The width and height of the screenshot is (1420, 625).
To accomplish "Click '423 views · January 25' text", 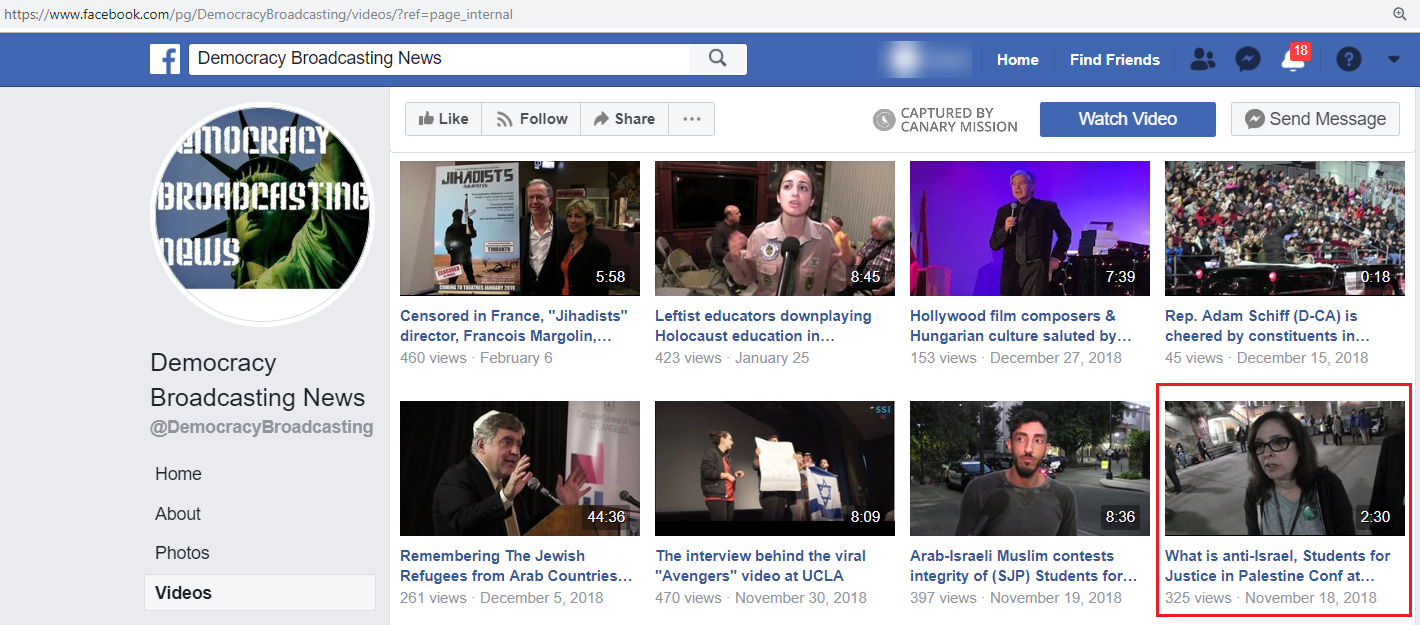I will click(x=732, y=358).
